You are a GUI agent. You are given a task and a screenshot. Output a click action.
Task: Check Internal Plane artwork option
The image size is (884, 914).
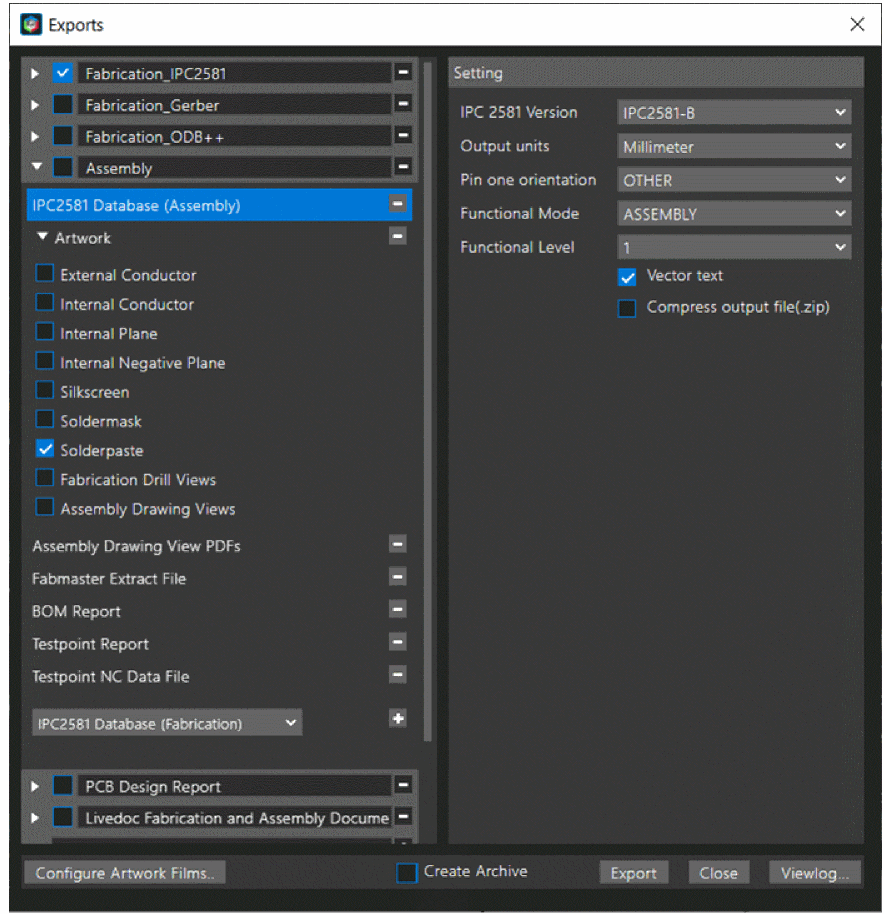pyautogui.click(x=45, y=332)
